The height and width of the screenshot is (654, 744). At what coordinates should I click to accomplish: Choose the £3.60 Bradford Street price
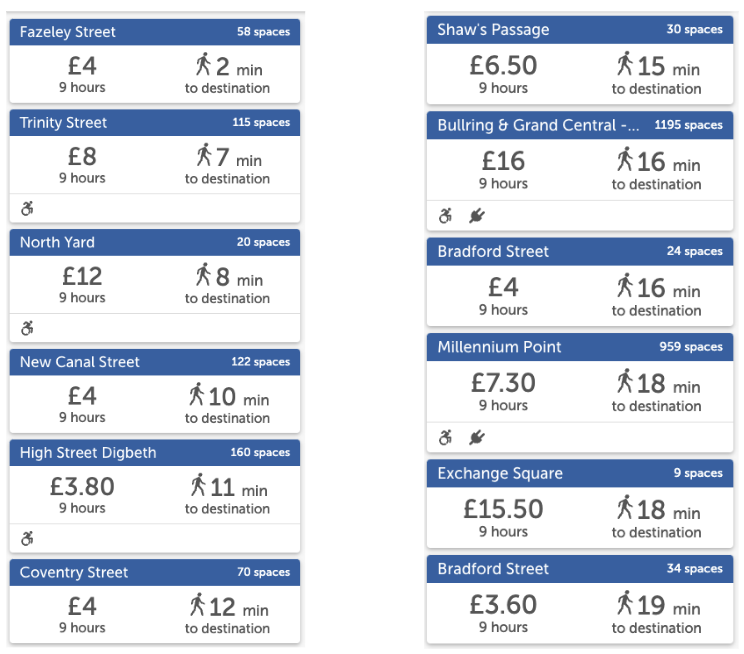pyautogui.click(x=503, y=604)
